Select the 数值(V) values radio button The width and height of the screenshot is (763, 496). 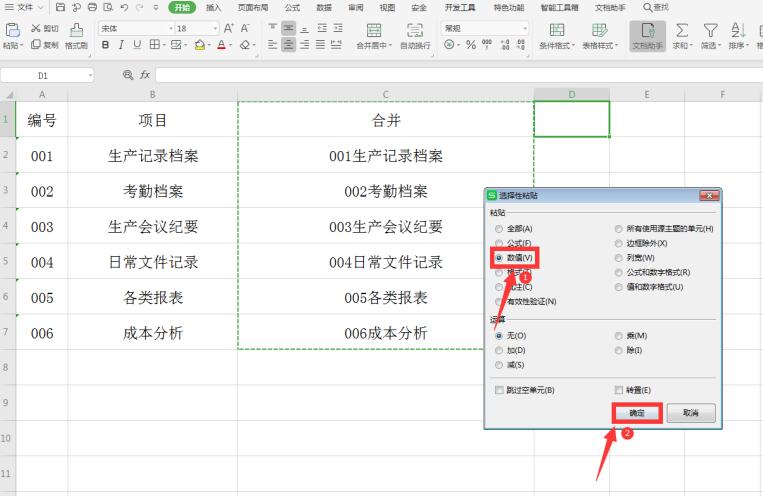499,258
